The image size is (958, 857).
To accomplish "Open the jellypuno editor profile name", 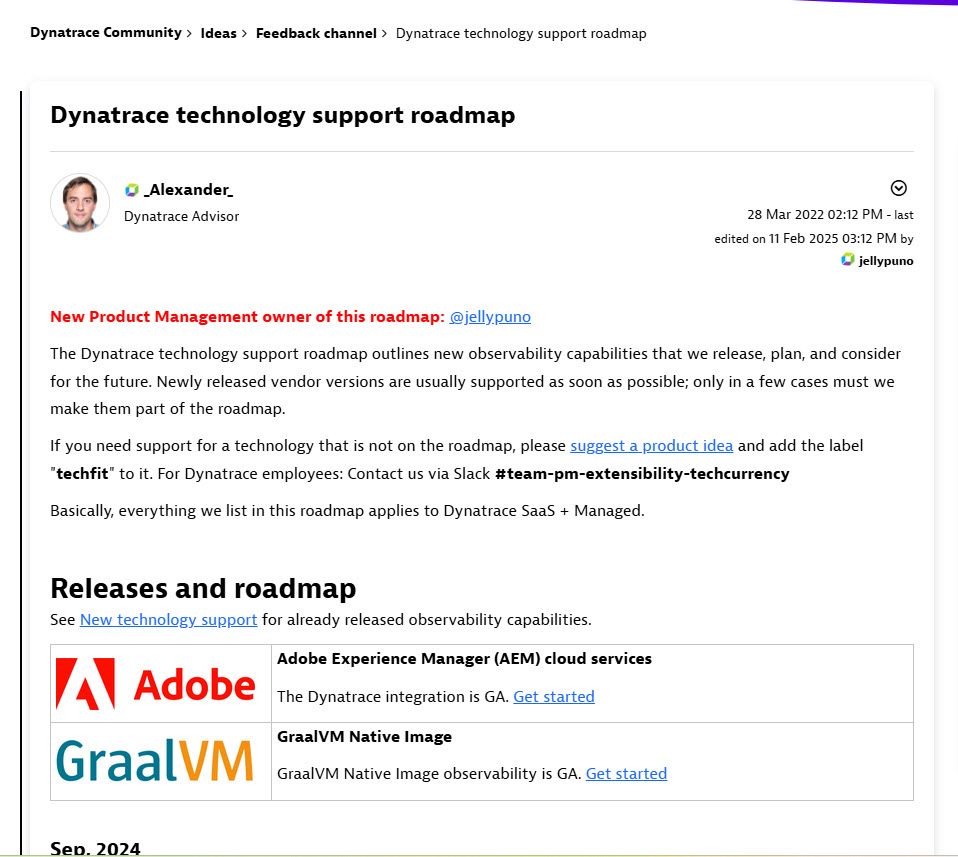I will (885, 261).
